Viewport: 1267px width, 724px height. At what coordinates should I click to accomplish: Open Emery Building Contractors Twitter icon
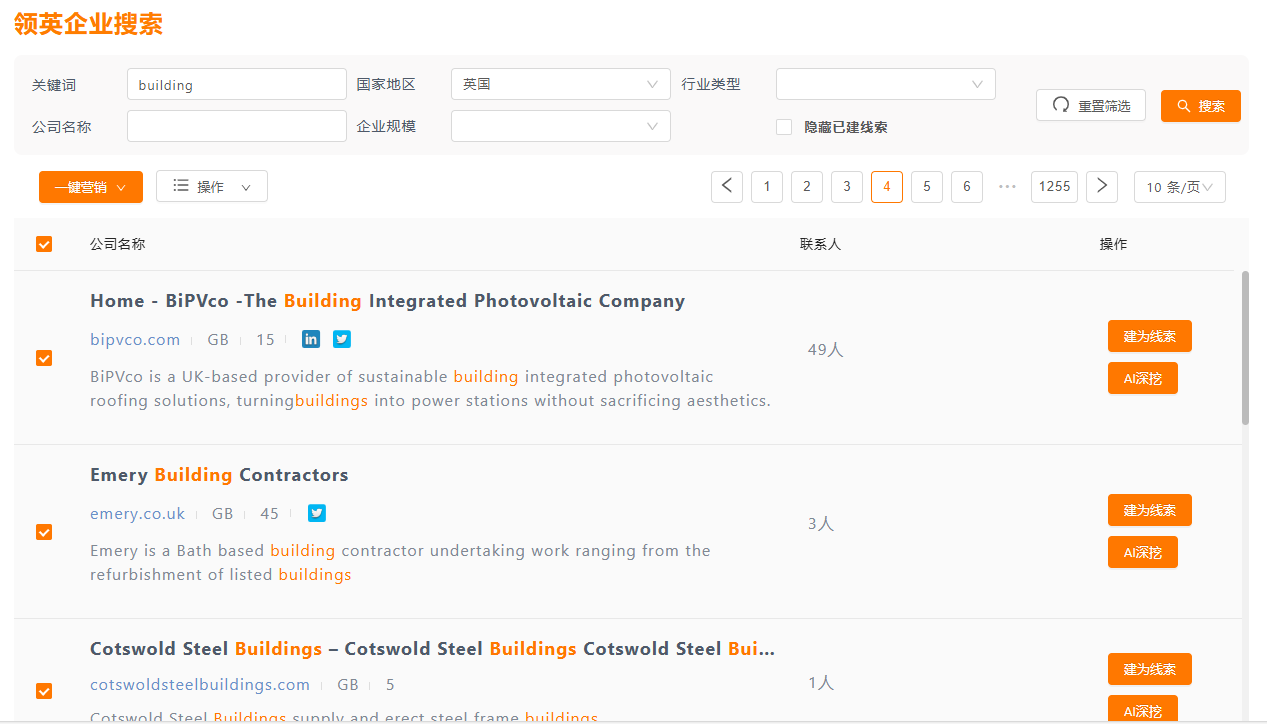[317, 513]
